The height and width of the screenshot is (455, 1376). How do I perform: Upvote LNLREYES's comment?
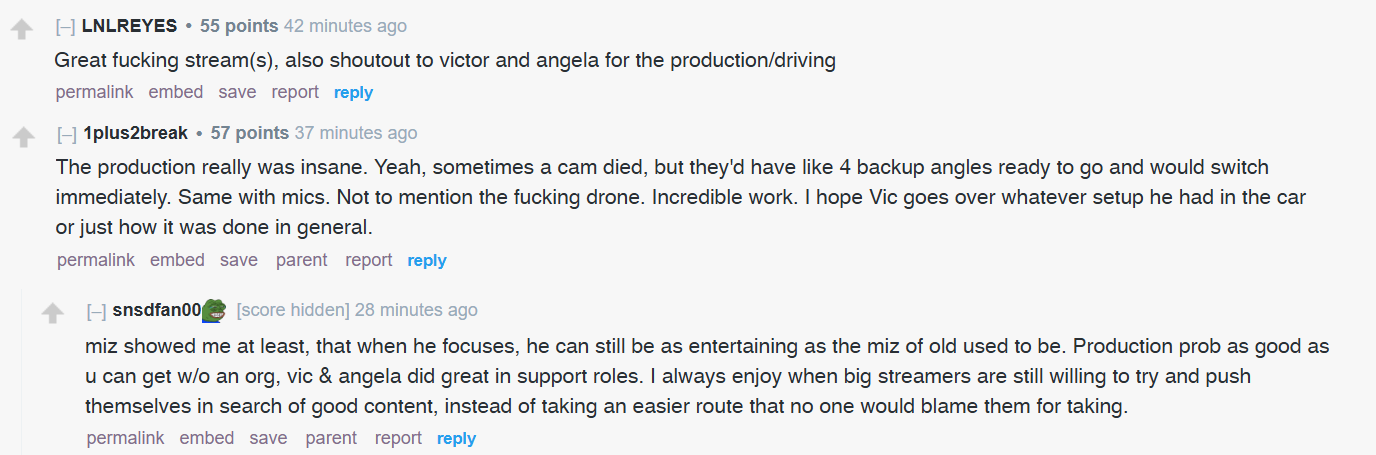[21, 30]
